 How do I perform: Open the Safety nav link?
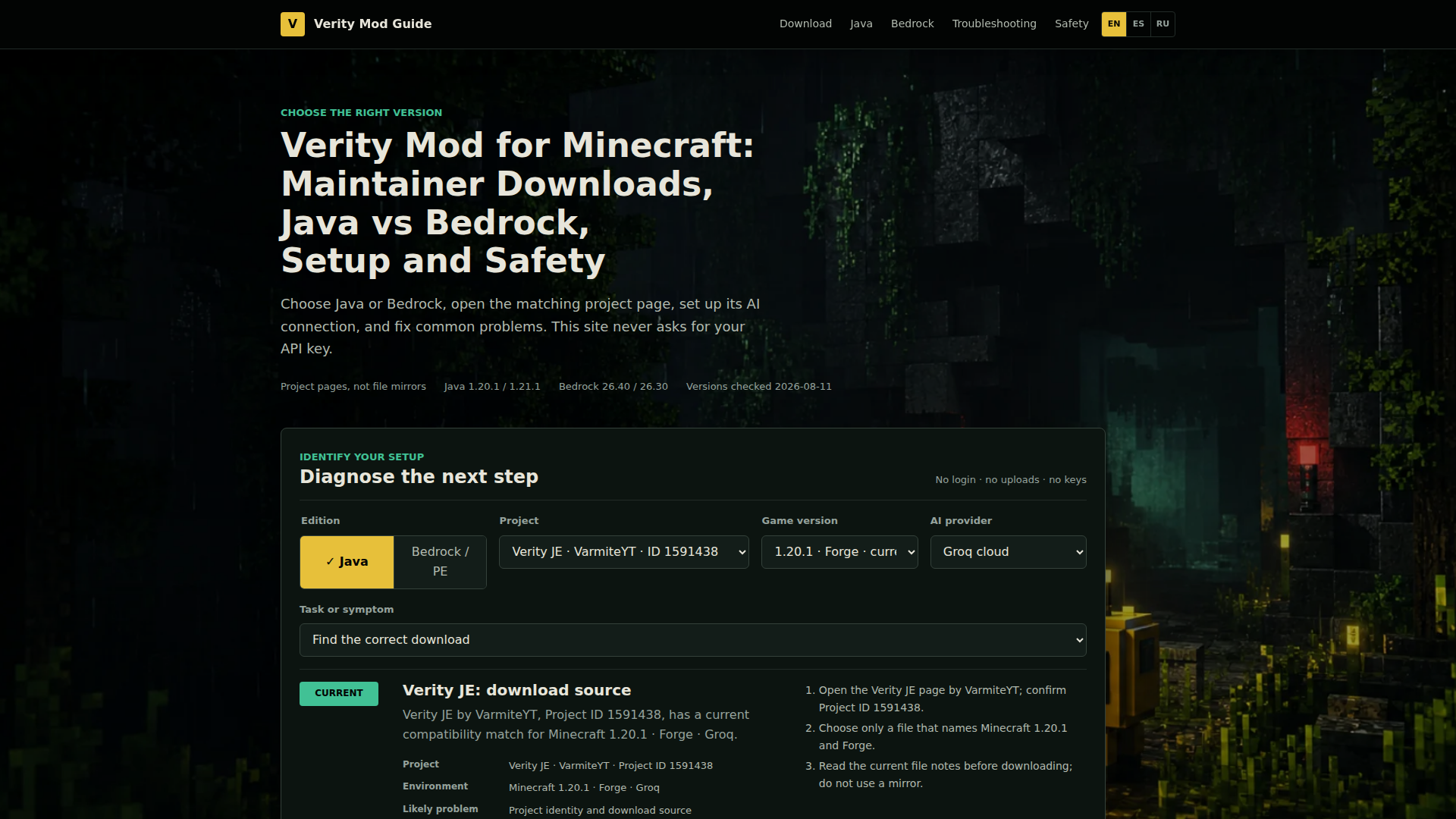(1072, 24)
